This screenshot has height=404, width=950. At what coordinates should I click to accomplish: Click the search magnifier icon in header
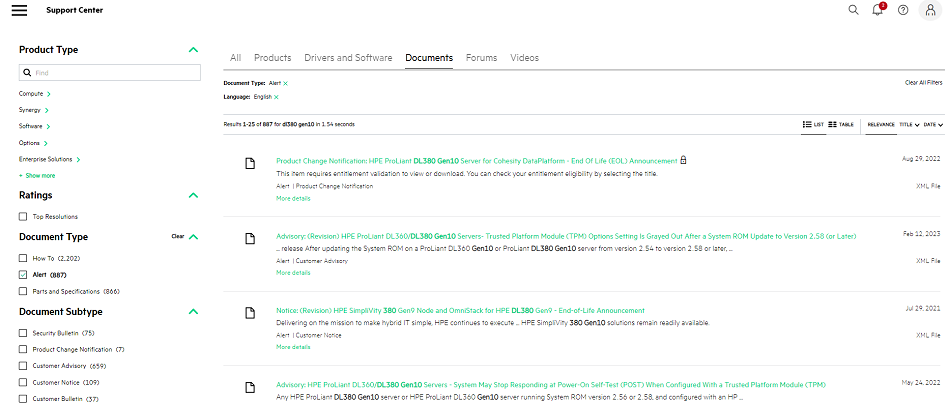853,10
